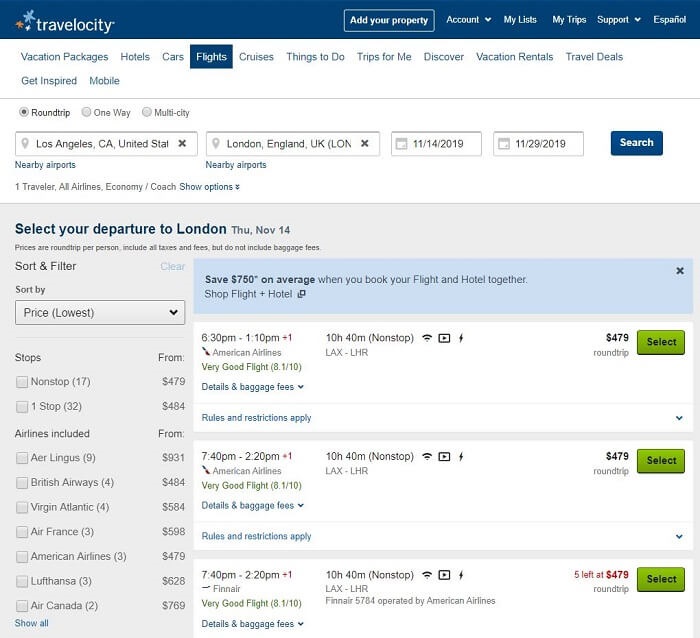Screen dimensions: 700x638
Task: Open the Support dropdown menu
Action: click(x=619, y=20)
